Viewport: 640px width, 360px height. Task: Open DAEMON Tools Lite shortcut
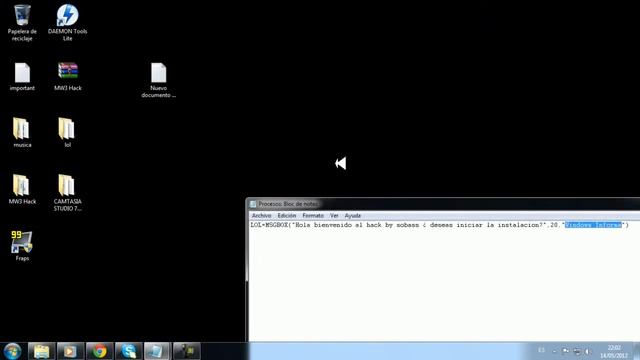(67, 22)
